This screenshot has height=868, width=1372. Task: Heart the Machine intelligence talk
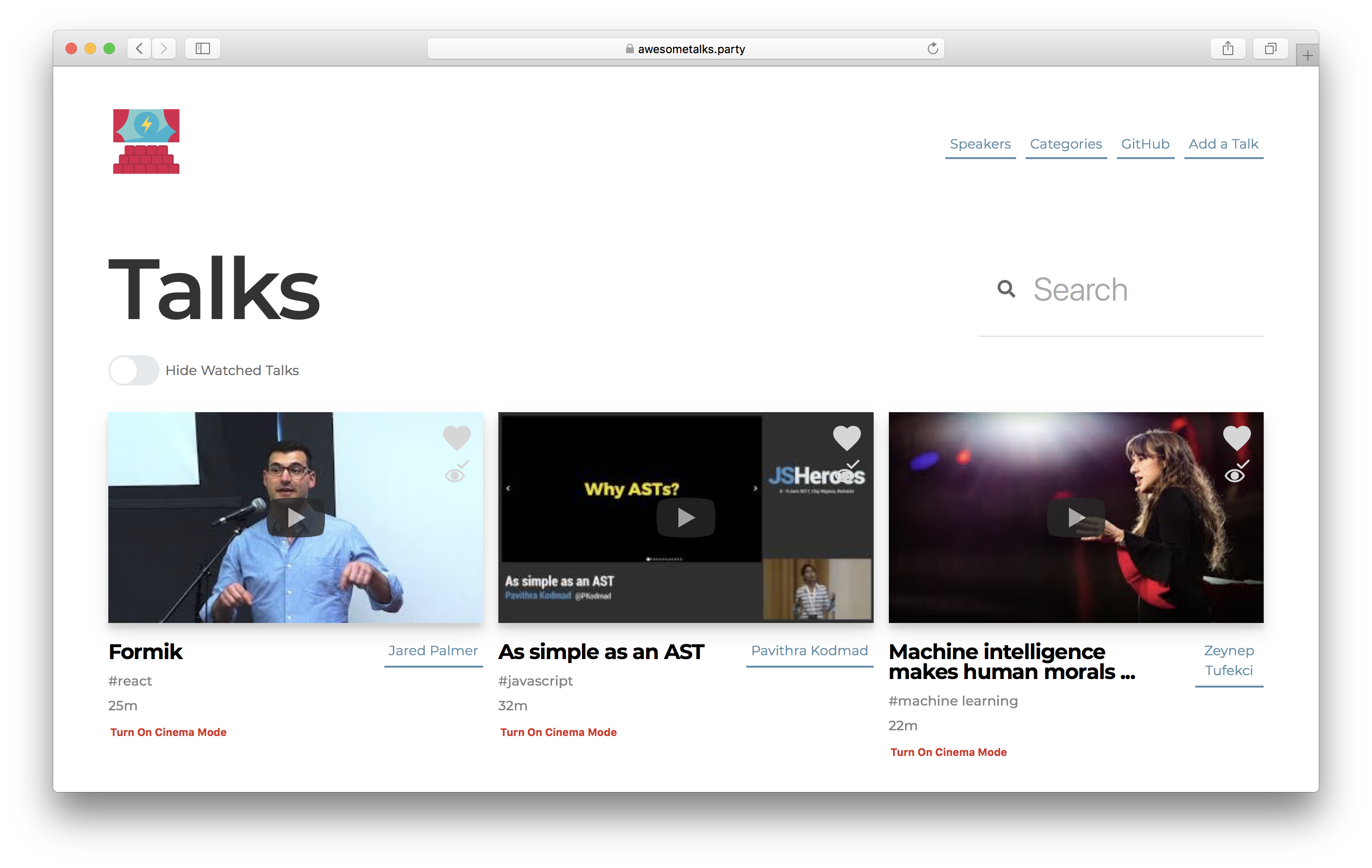(1237, 437)
